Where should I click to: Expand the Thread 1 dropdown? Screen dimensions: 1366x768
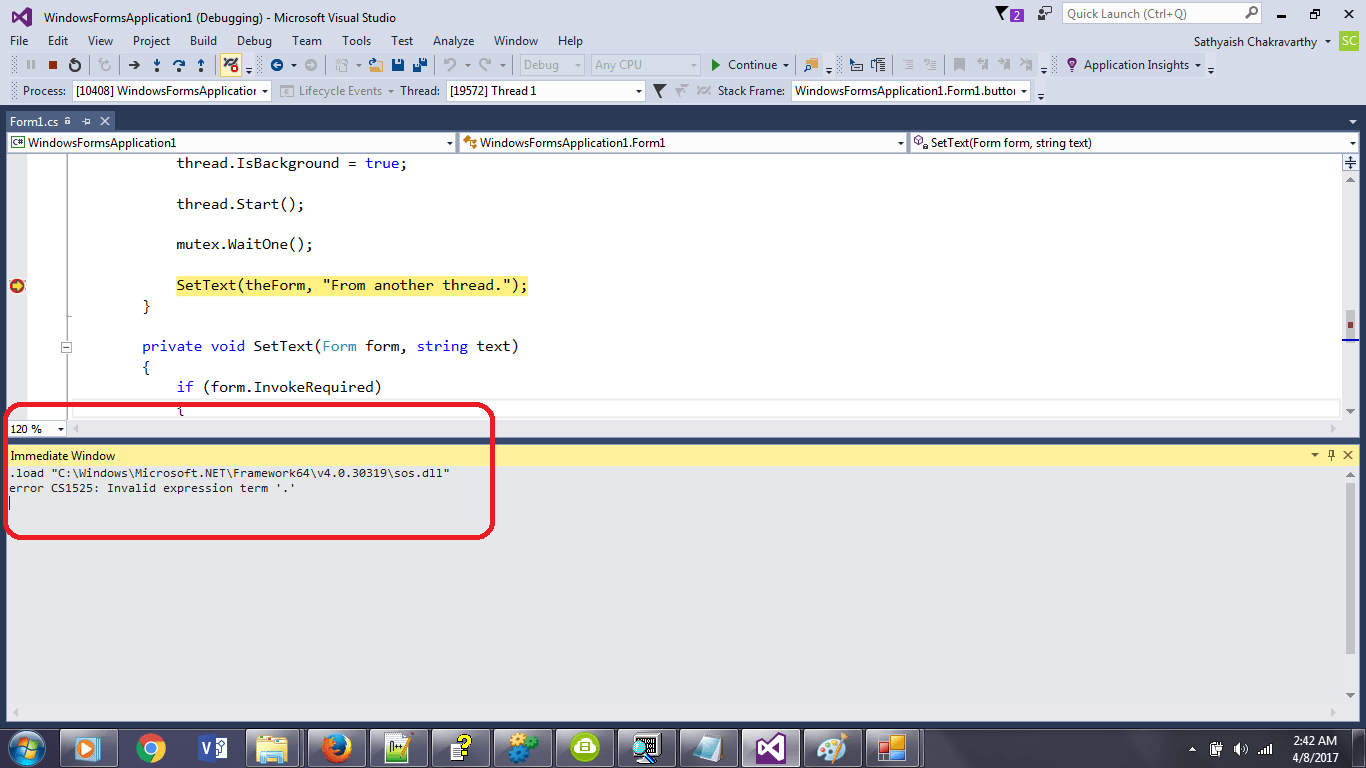(x=639, y=91)
